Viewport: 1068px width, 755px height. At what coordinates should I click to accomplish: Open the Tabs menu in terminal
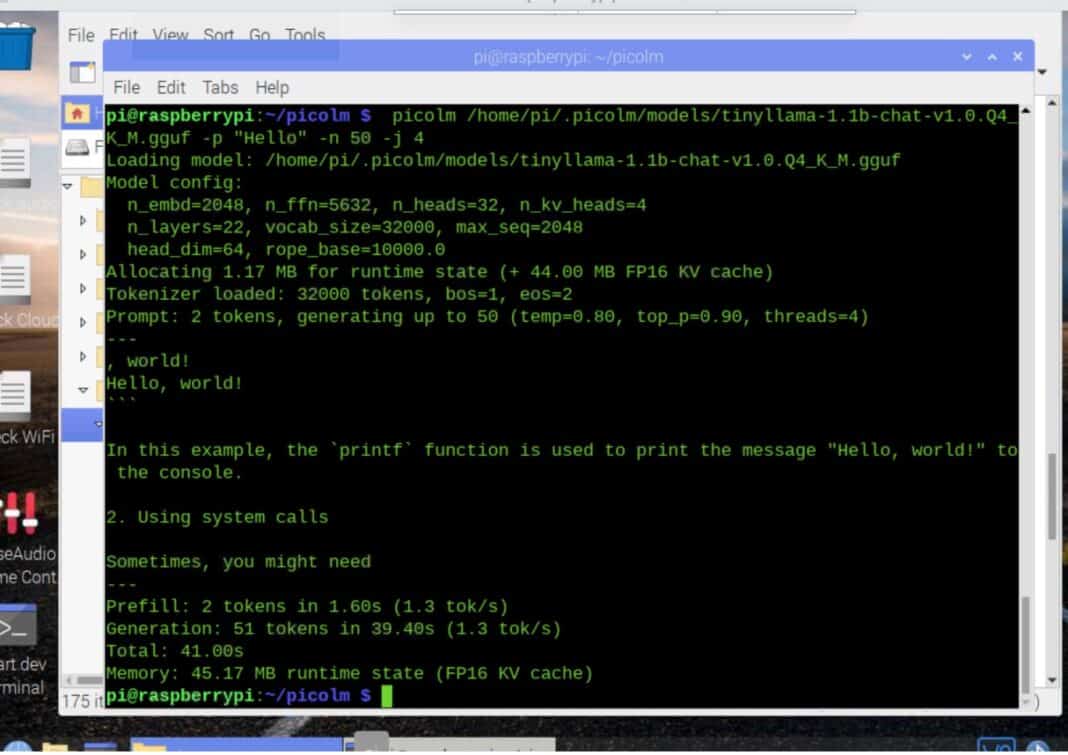click(x=220, y=88)
